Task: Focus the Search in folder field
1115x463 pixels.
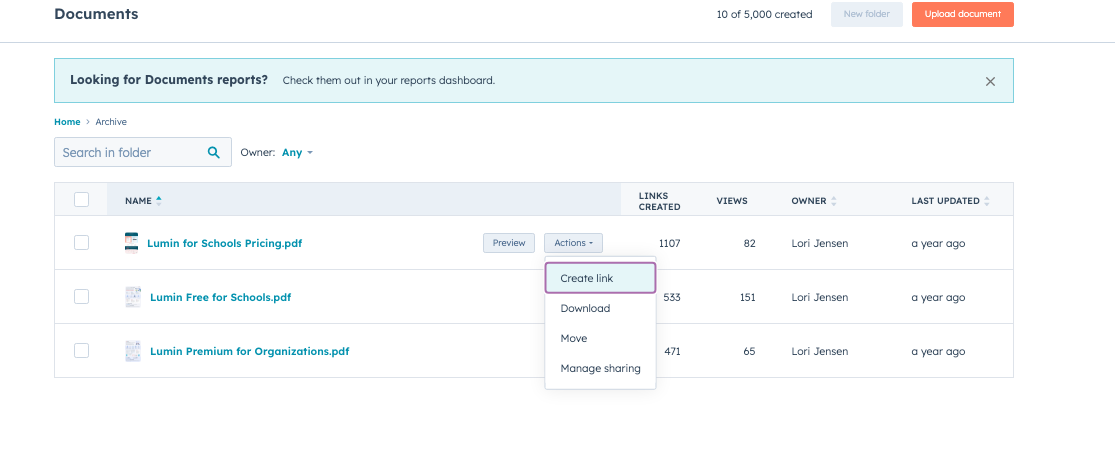Action: (x=143, y=152)
